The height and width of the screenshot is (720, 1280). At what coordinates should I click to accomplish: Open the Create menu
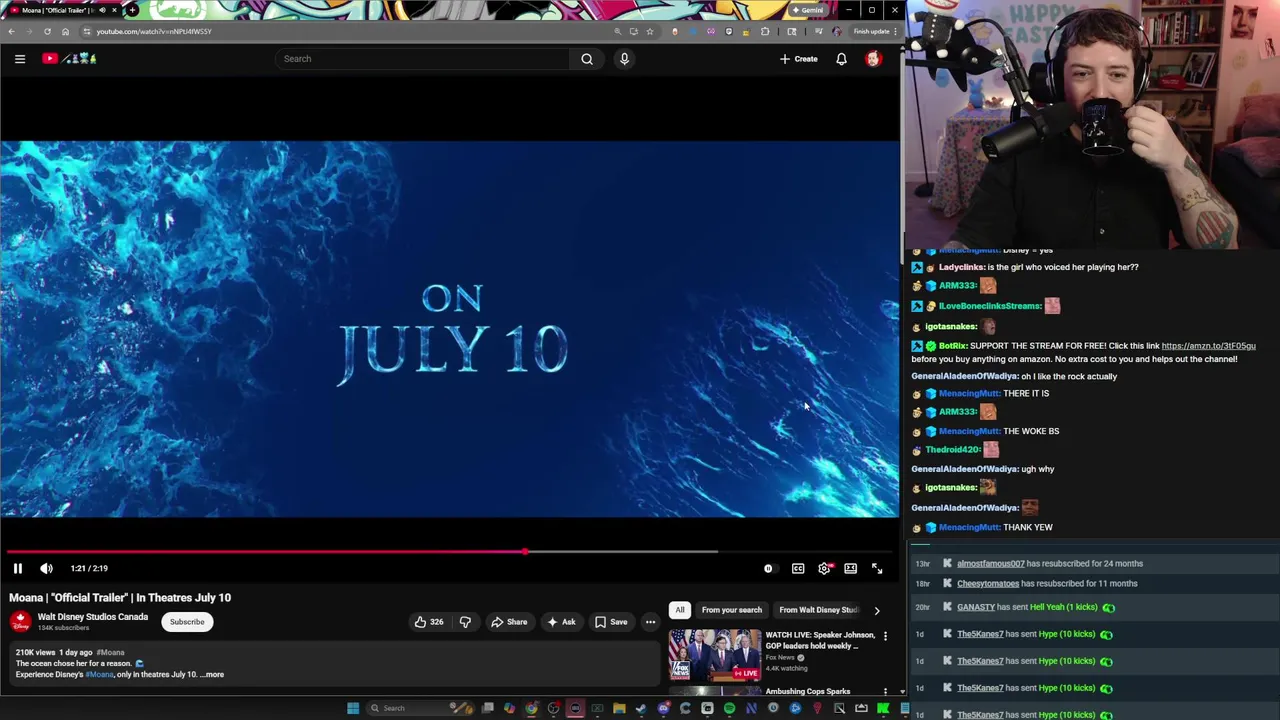click(x=799, y=59)
